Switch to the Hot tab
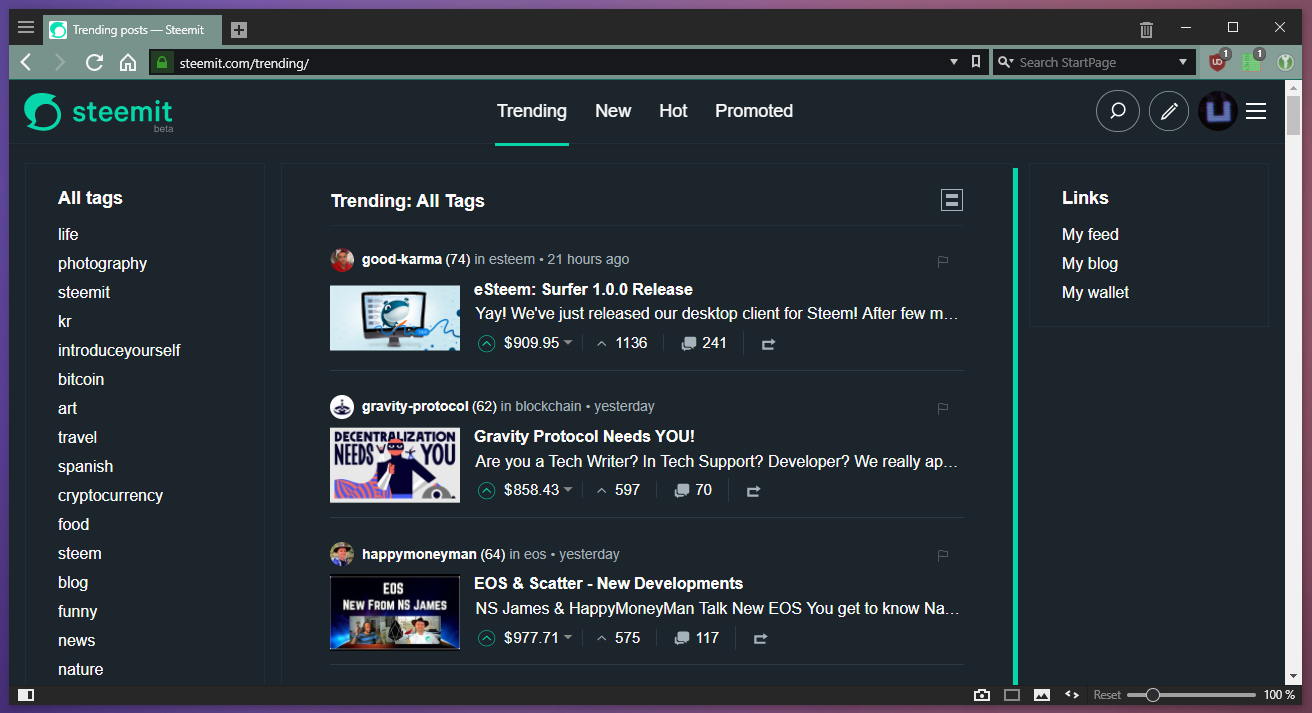 (x=673, y=111)
